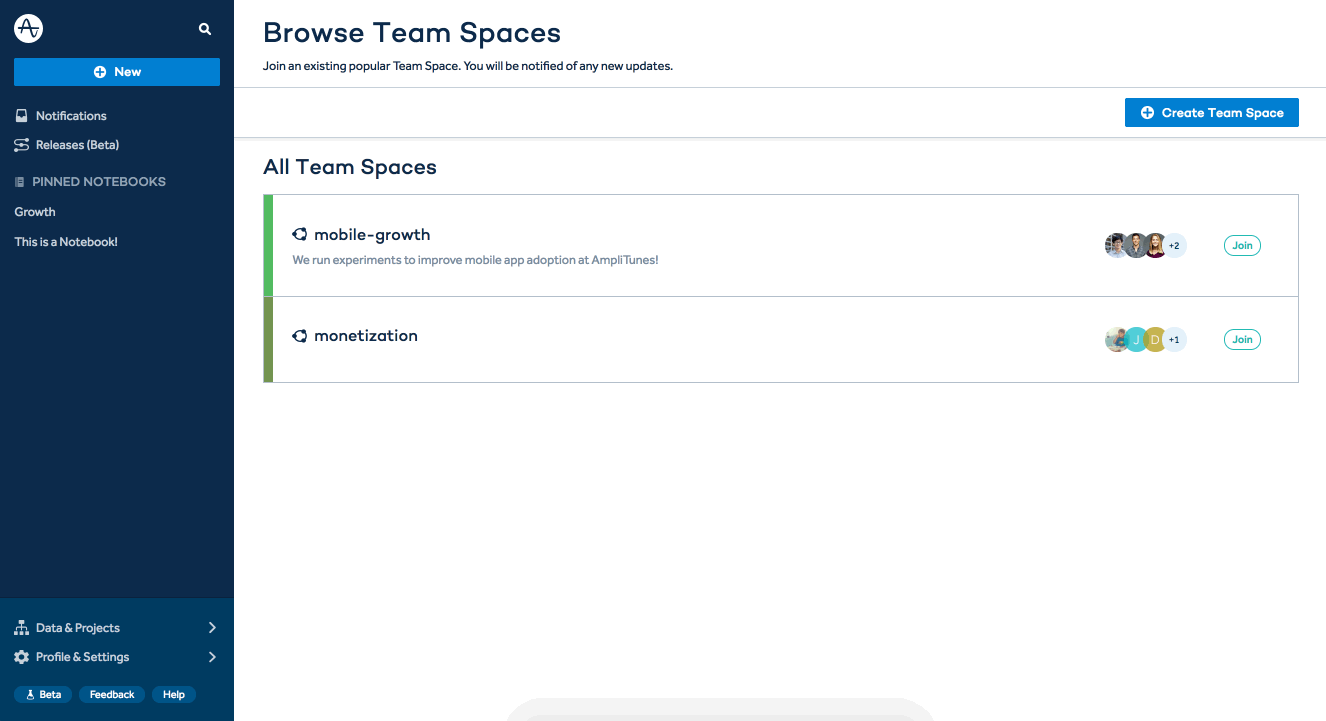Click the monetization team space icon
Viewport: 1326px width, 721px height.
[x=299, y=336]
